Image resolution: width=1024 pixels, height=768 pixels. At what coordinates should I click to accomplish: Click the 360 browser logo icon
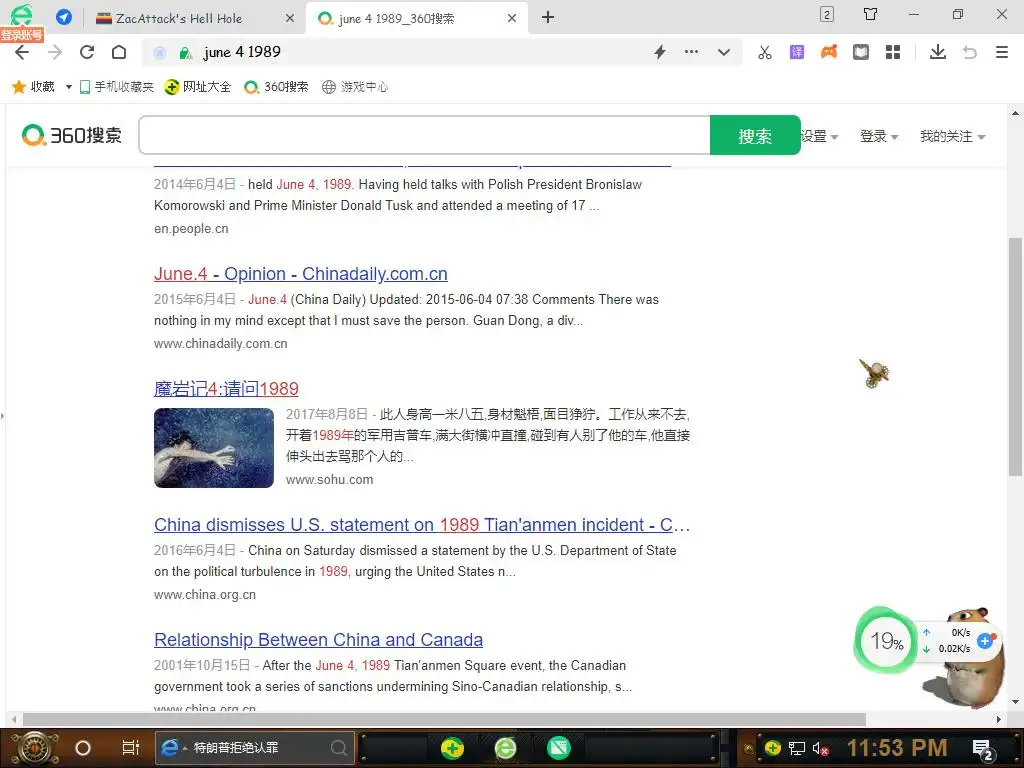point(21,14)
